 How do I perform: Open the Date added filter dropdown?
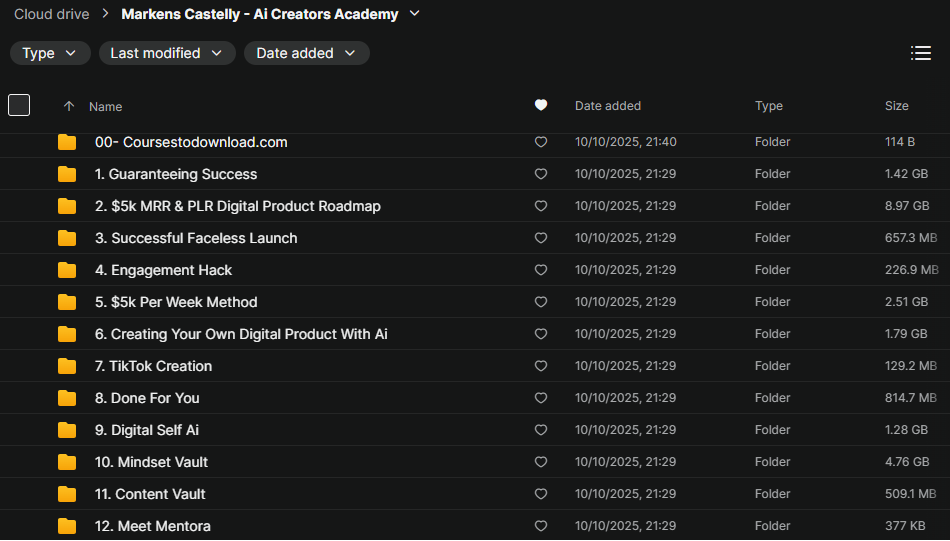306,53
